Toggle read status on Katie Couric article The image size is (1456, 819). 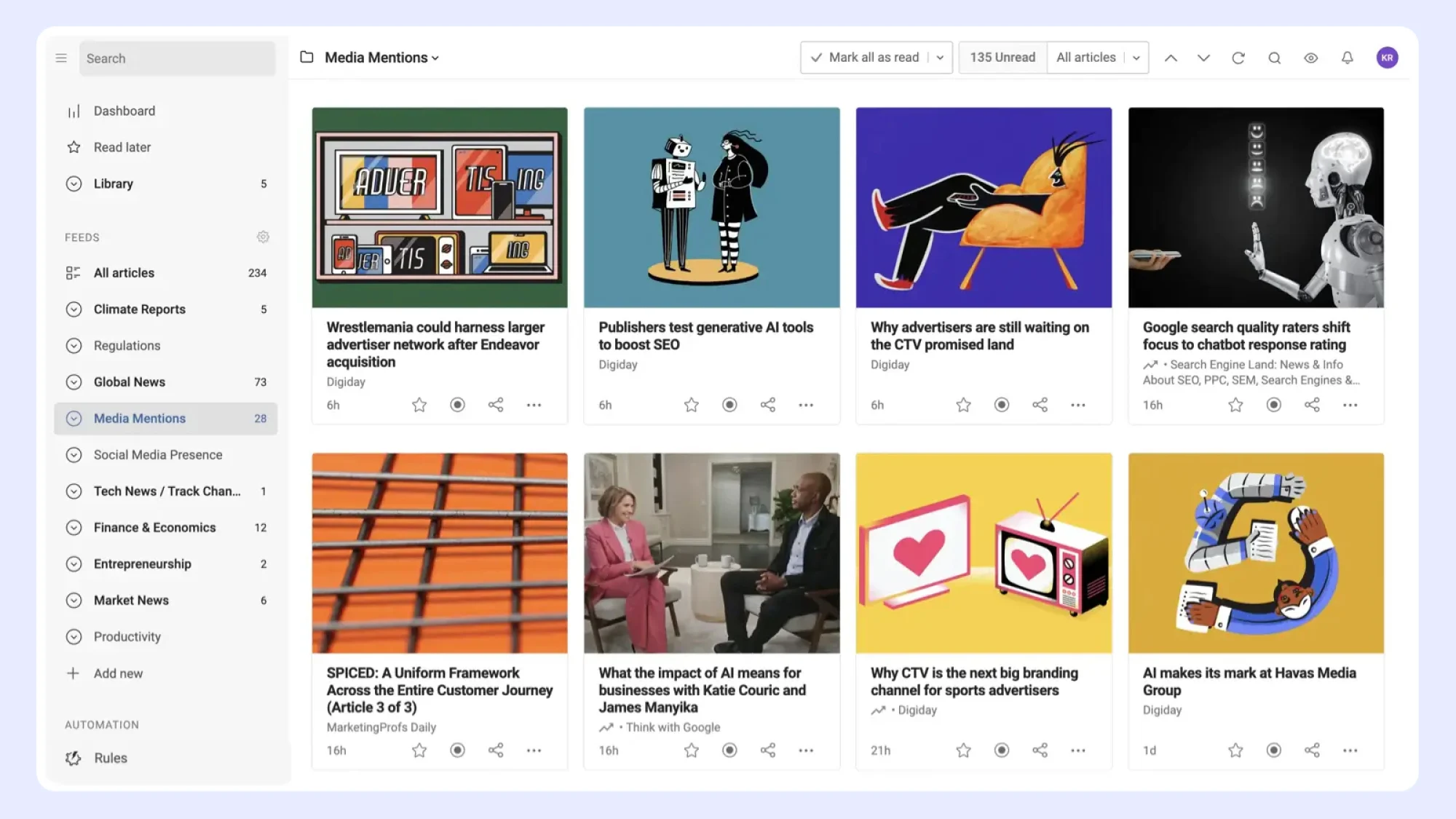pos(729,751)
